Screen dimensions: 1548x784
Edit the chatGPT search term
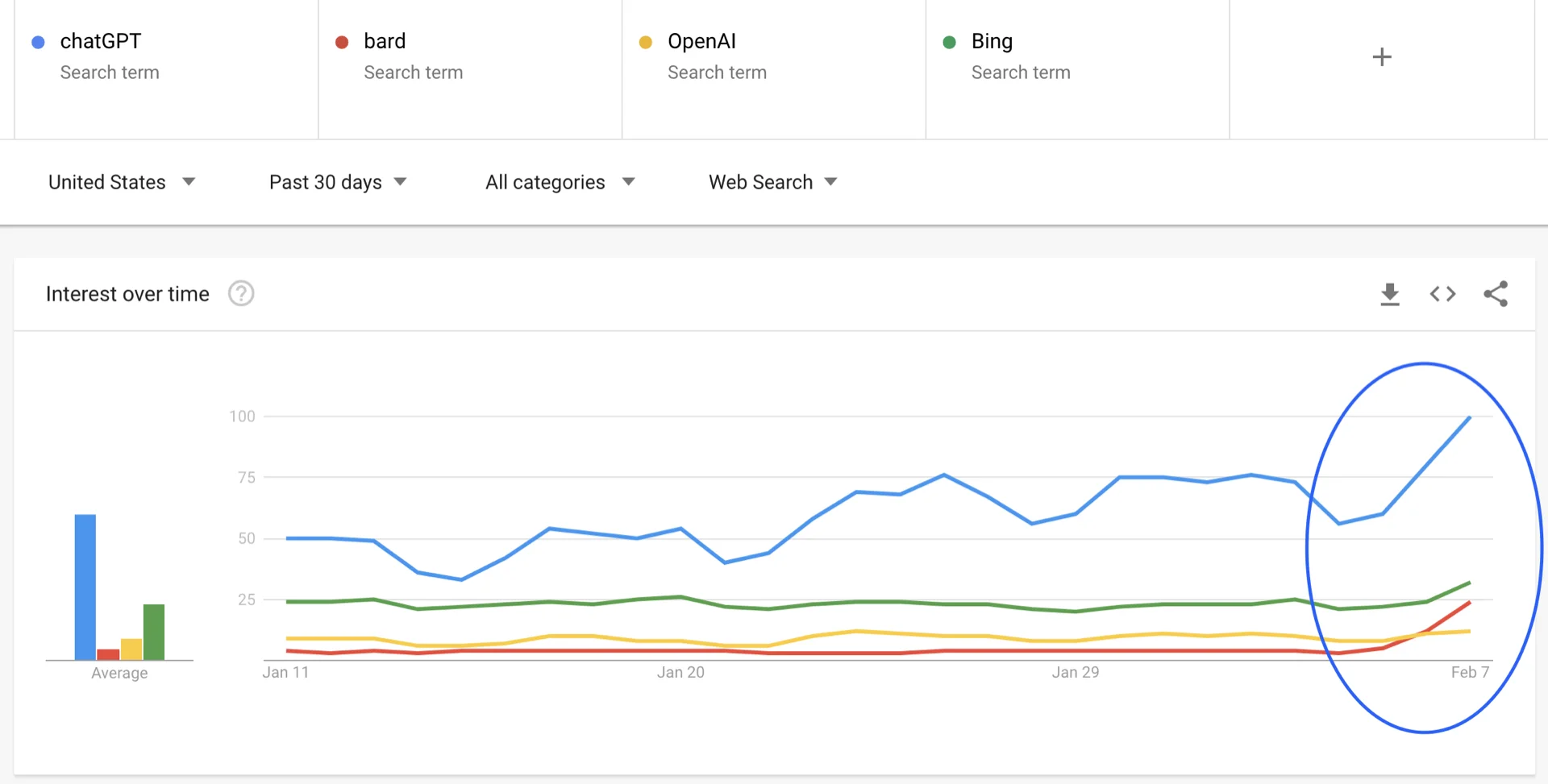tap(101, 42)
